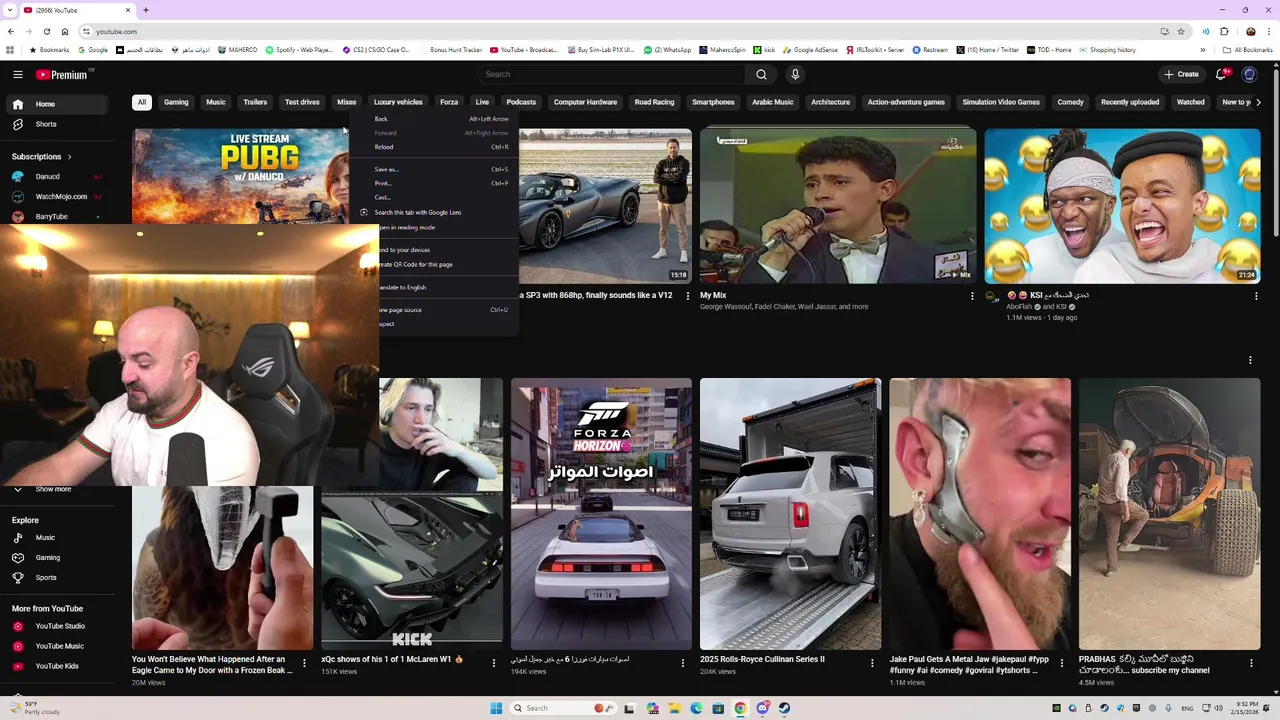Viewport: 1280px width, 720px height.
Task: Open Shorts shelf options three-dot menu
Action: (1250, 360)
